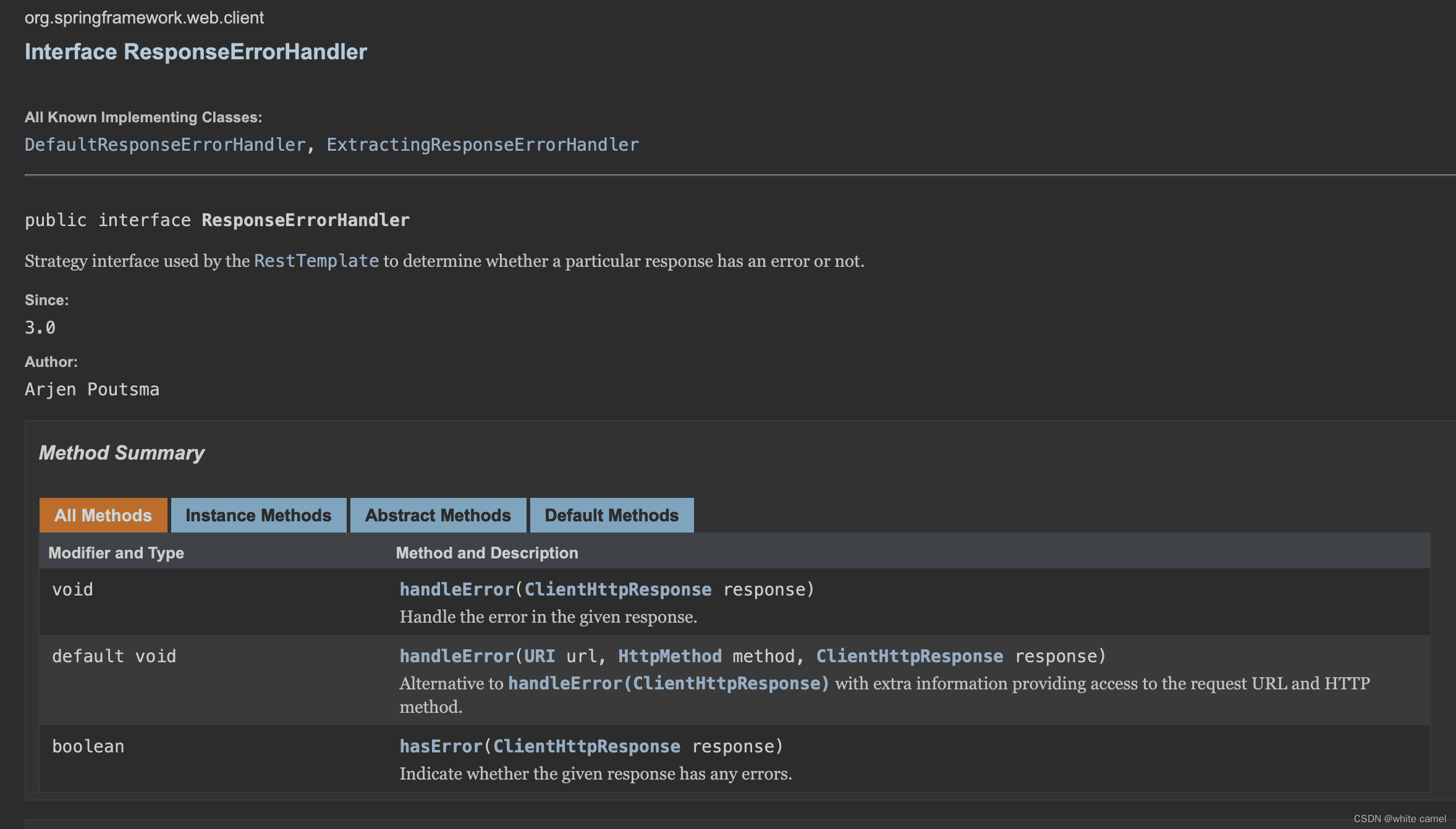
Task: Click the URI parameter type link
Action: point(539,656)
